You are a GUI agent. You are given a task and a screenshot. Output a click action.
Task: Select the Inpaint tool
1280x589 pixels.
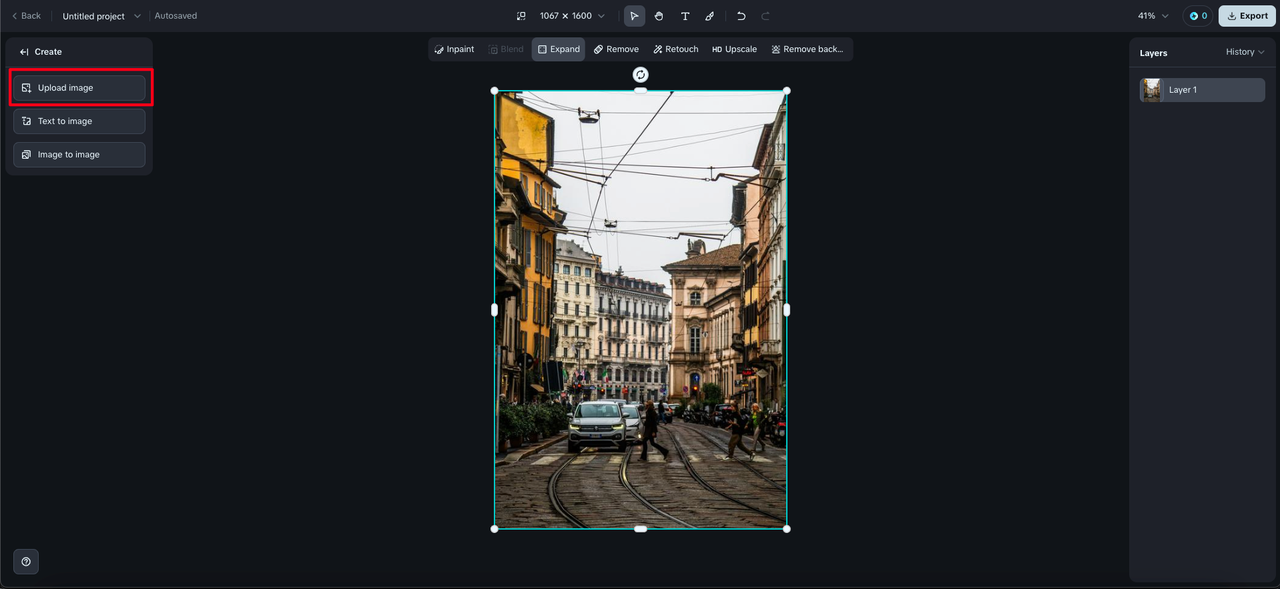[x=454, y=49]
